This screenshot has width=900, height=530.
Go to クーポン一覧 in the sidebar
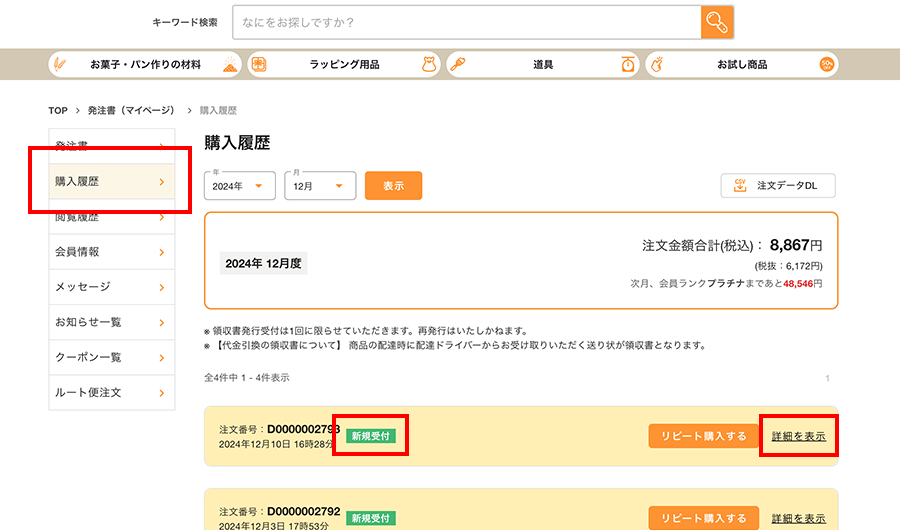[111, 357]
